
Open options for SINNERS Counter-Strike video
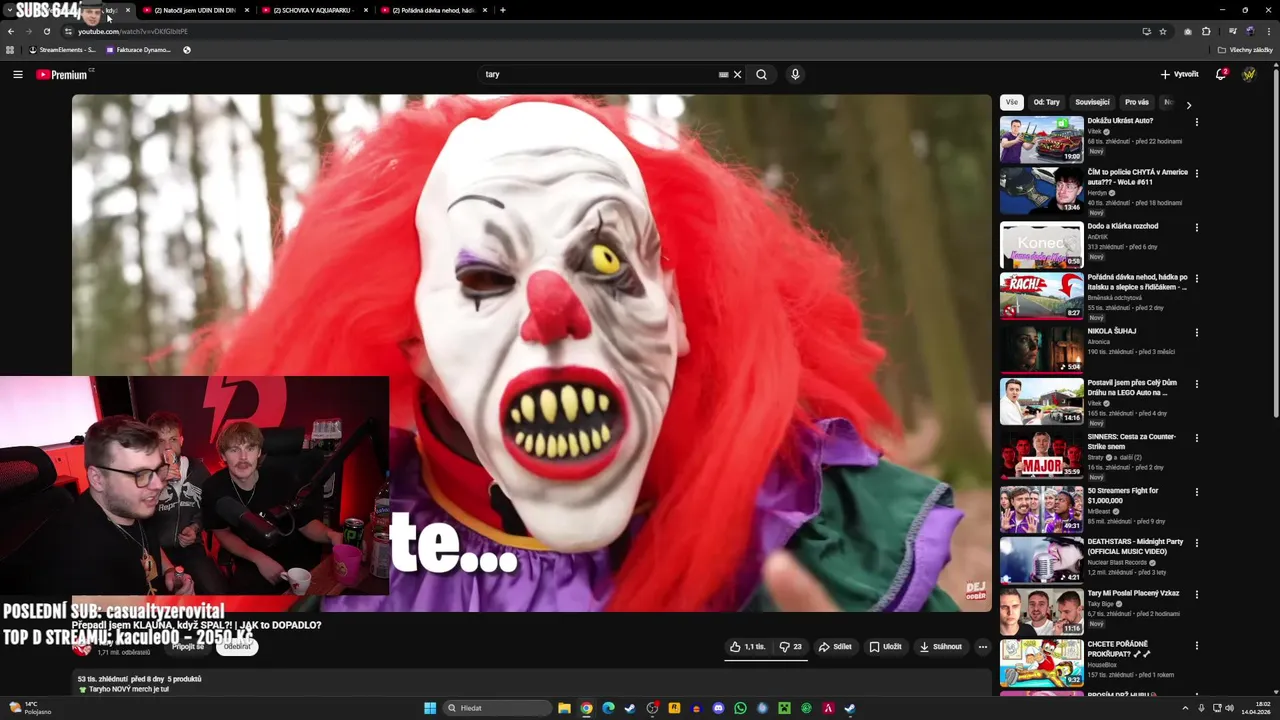(x=1197, y=438)
